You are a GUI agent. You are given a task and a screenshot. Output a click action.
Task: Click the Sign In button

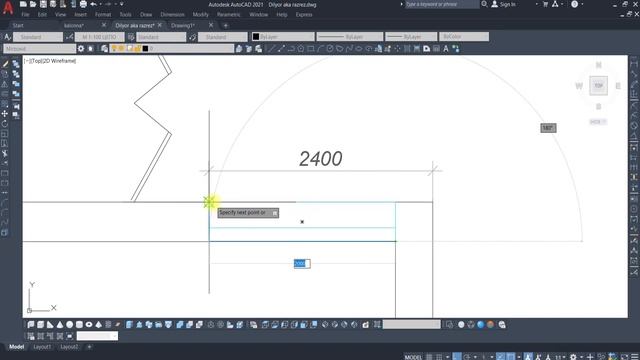503,4
